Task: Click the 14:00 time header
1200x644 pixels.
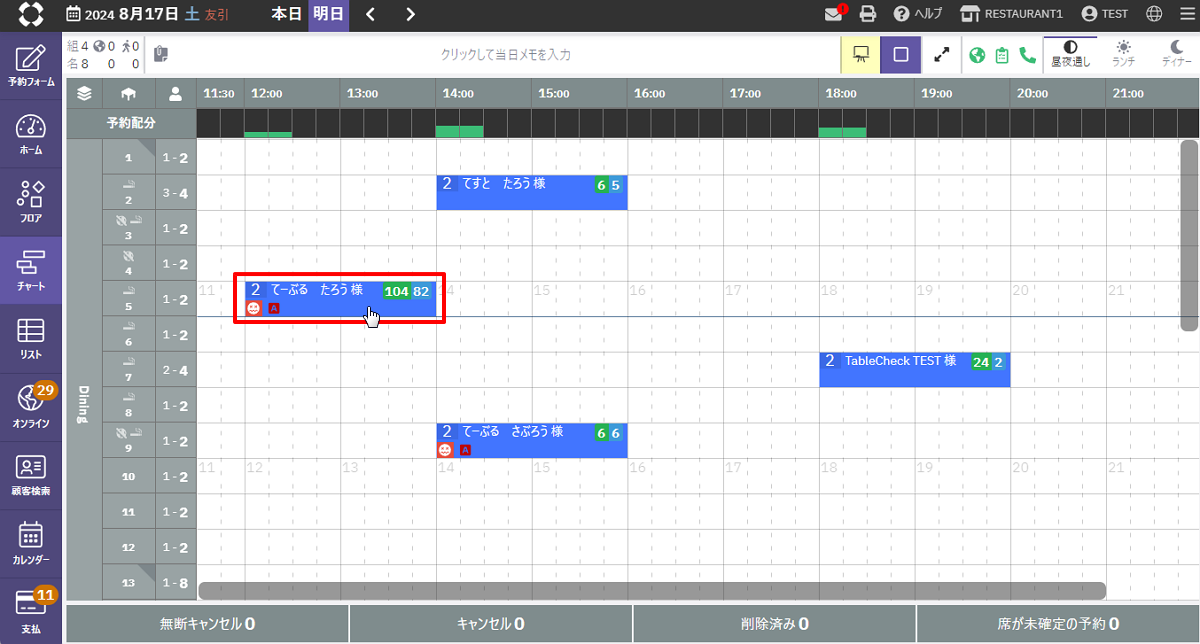Action: pos(458,94)
